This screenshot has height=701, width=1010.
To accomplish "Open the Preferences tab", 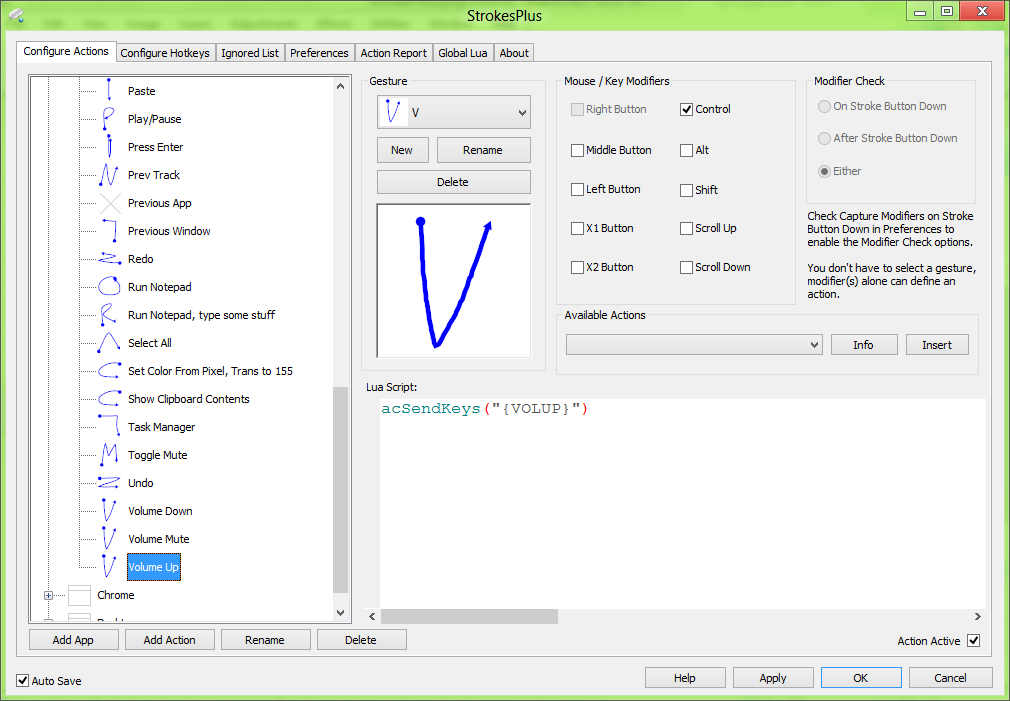I will (319, 53).
